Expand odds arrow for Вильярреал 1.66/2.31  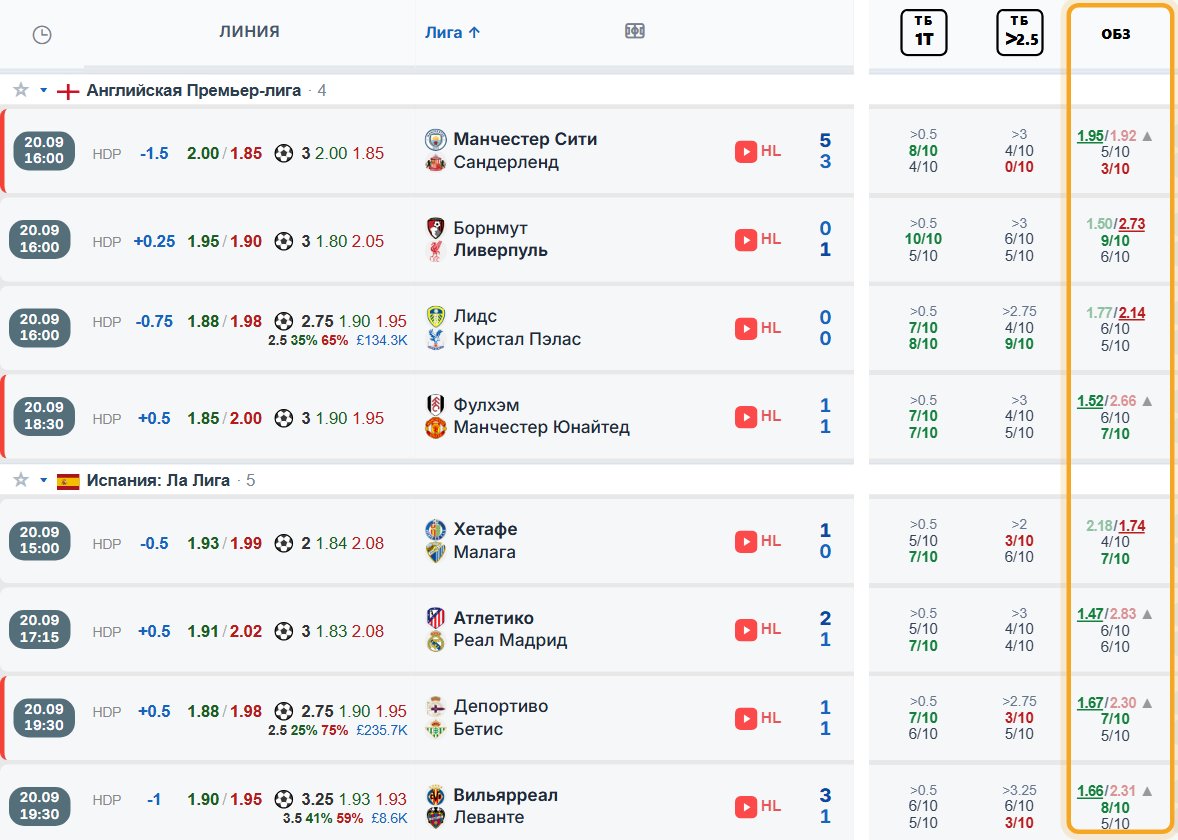coord(1147,791)
